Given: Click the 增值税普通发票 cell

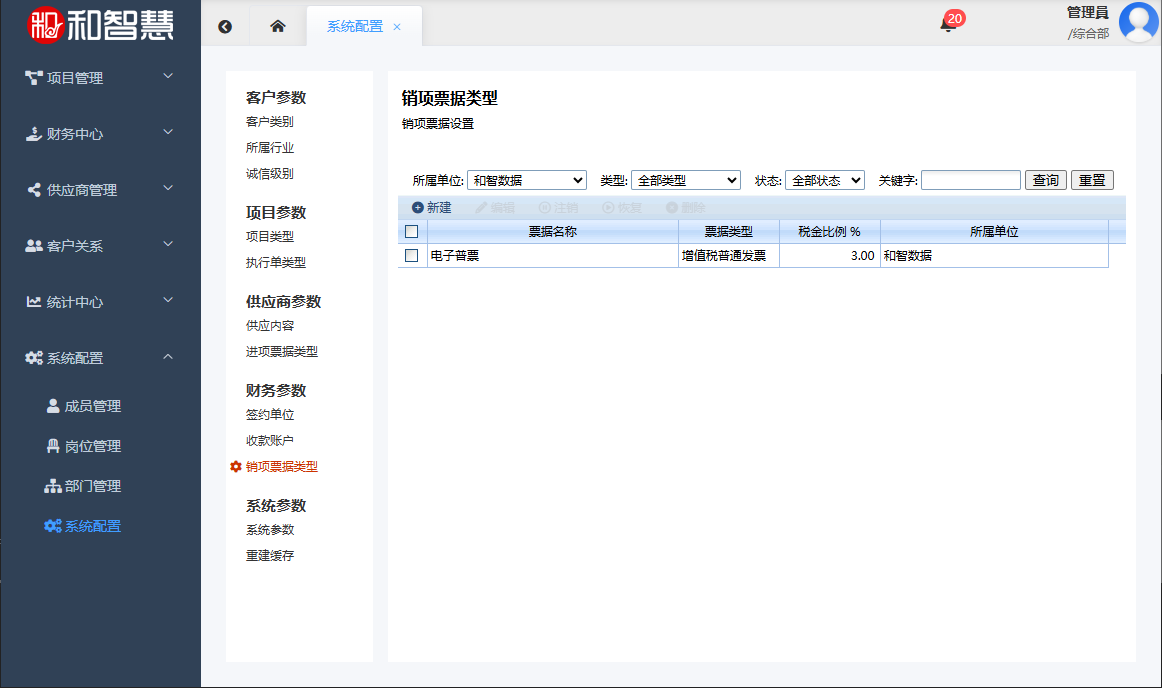Looking at the screenshot, I should 728,255.
